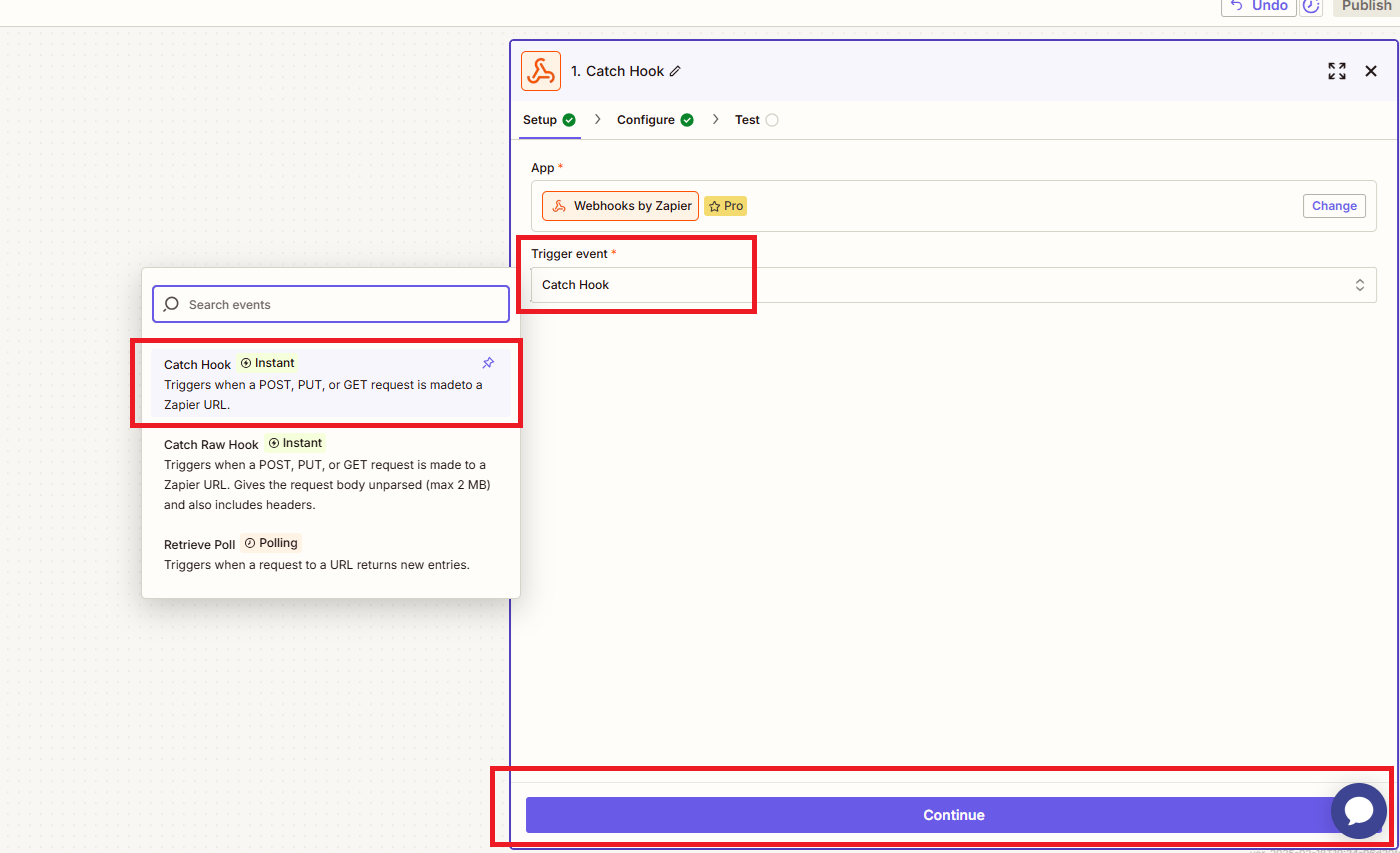Open the Test tab

[x=757, y=120]
